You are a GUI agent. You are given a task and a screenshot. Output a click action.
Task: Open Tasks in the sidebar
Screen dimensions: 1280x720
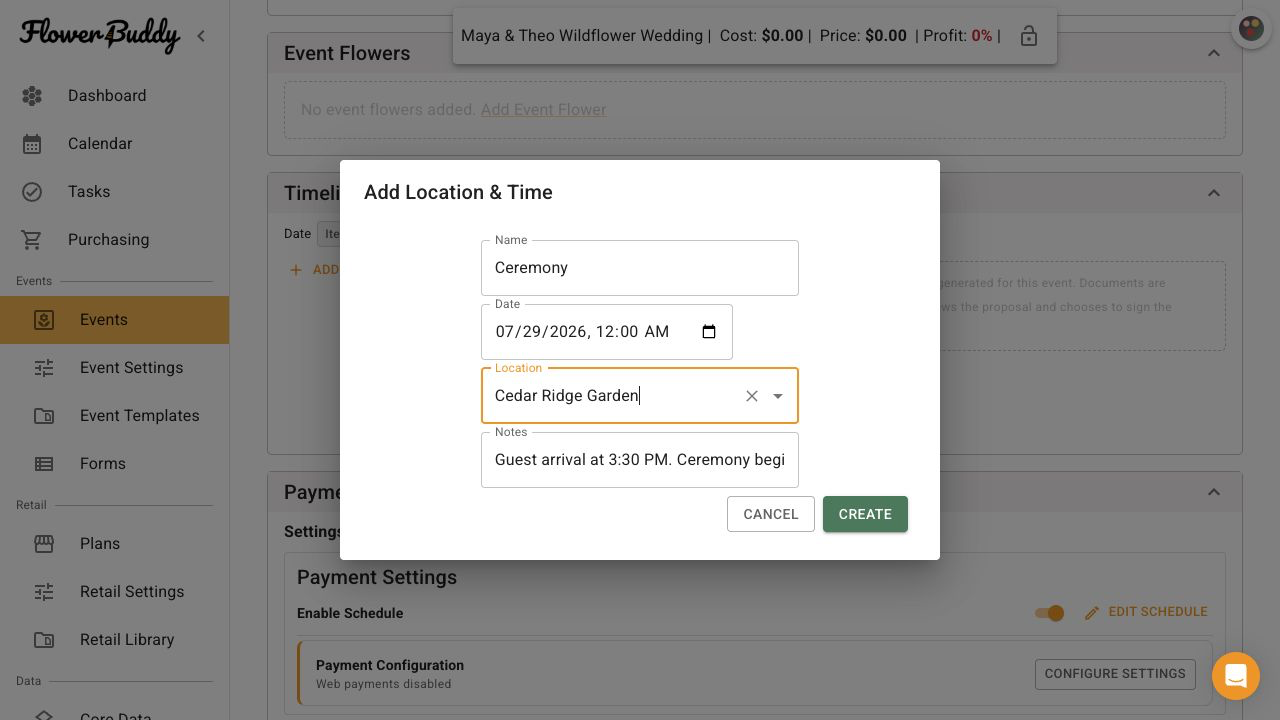point(114,192)
